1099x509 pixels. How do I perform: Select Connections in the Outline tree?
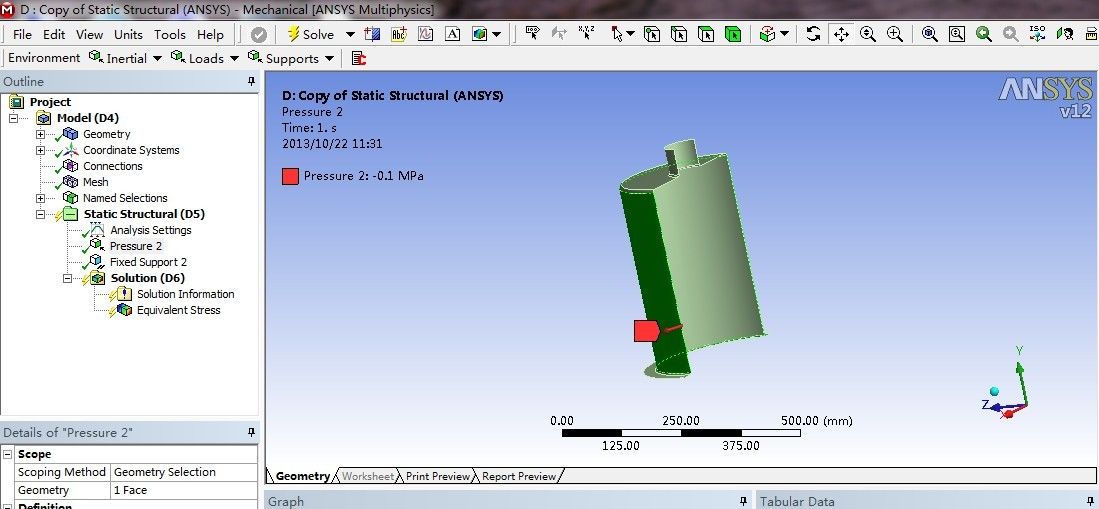click(x=113, y=166)
